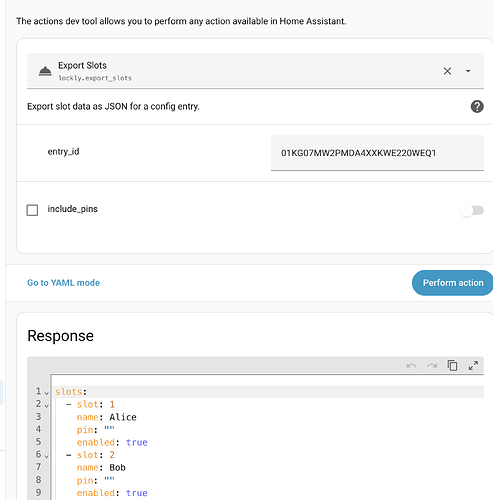493x500 pixels.
Task: Toggle the include_pins switch on
Action: (472, 210)
